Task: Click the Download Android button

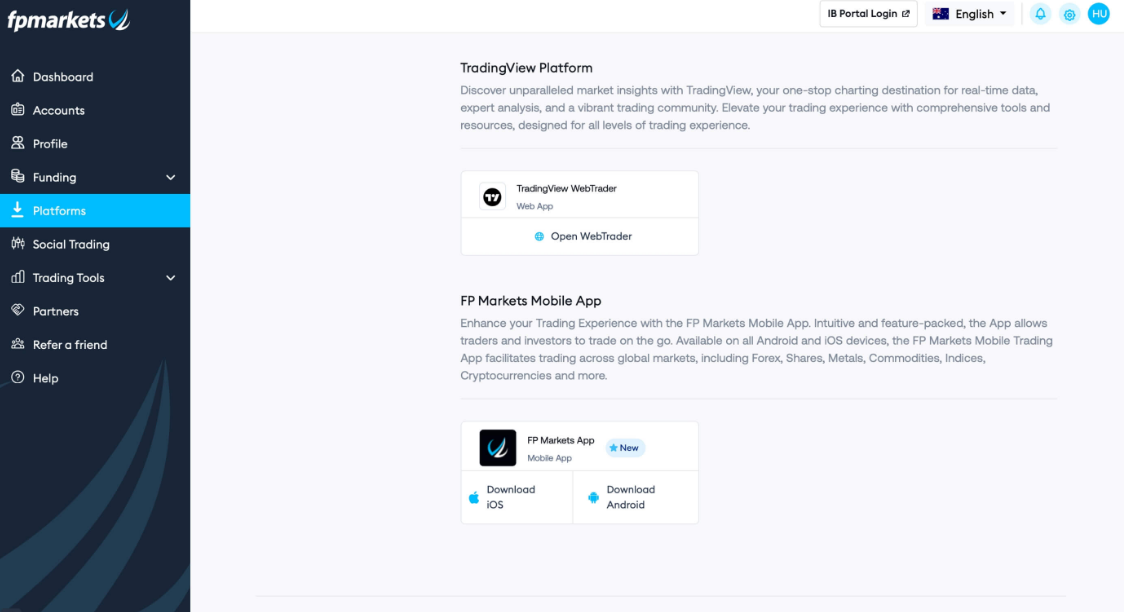Action: point(635,497)
